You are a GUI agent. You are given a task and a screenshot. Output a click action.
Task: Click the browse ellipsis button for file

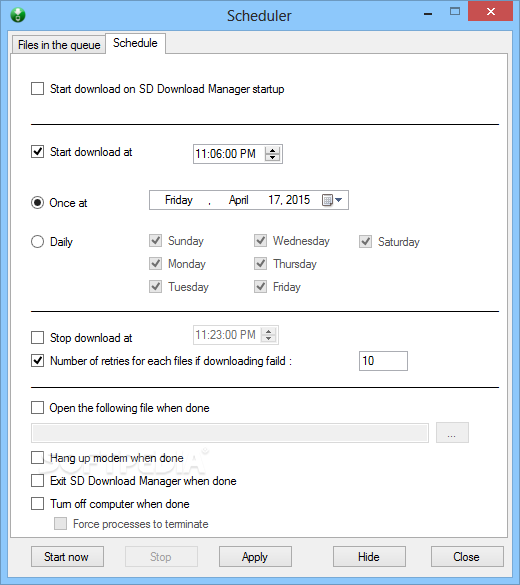tap(452, 433)
